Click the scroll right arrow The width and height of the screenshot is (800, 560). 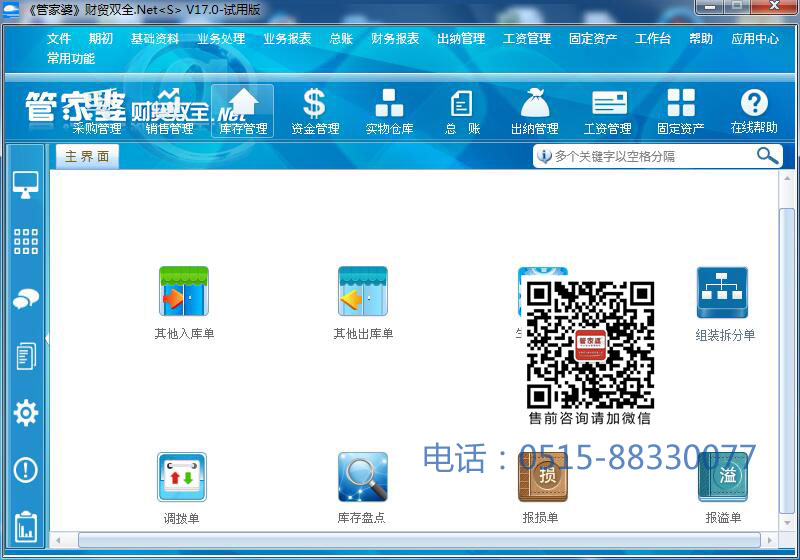click(770, 540)
